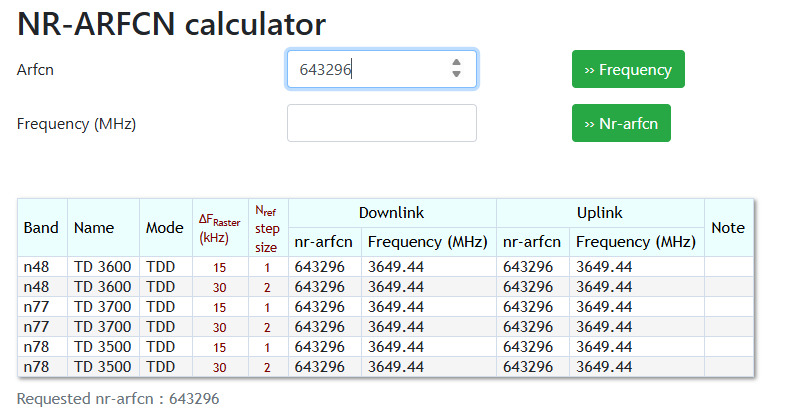Viewport: 792px width, 413px height.
Task: Click the NR-ARFCN calculator page heading
Action: click(x=172, y=24)
